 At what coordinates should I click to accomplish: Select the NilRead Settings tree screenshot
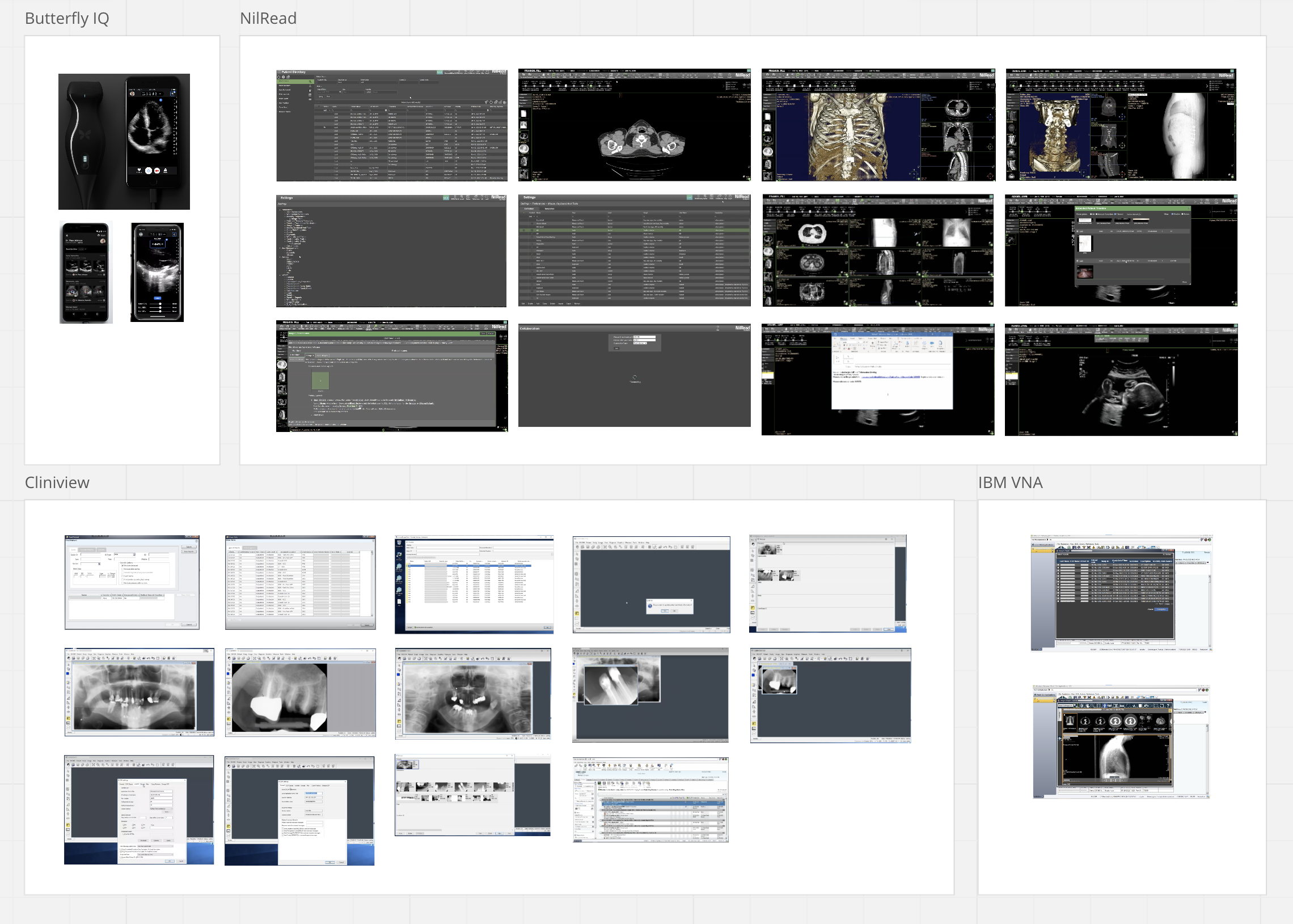391,251
